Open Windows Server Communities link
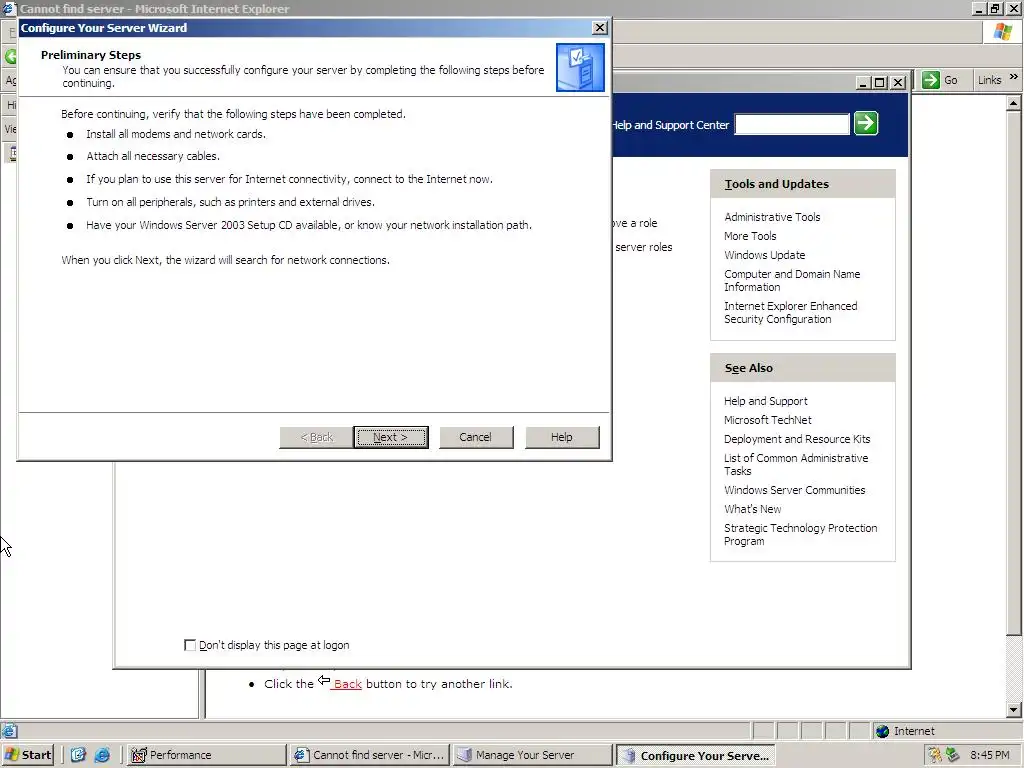Viewport: 1024px width, 768px height. pyautogui.click(x=794, y=490)
